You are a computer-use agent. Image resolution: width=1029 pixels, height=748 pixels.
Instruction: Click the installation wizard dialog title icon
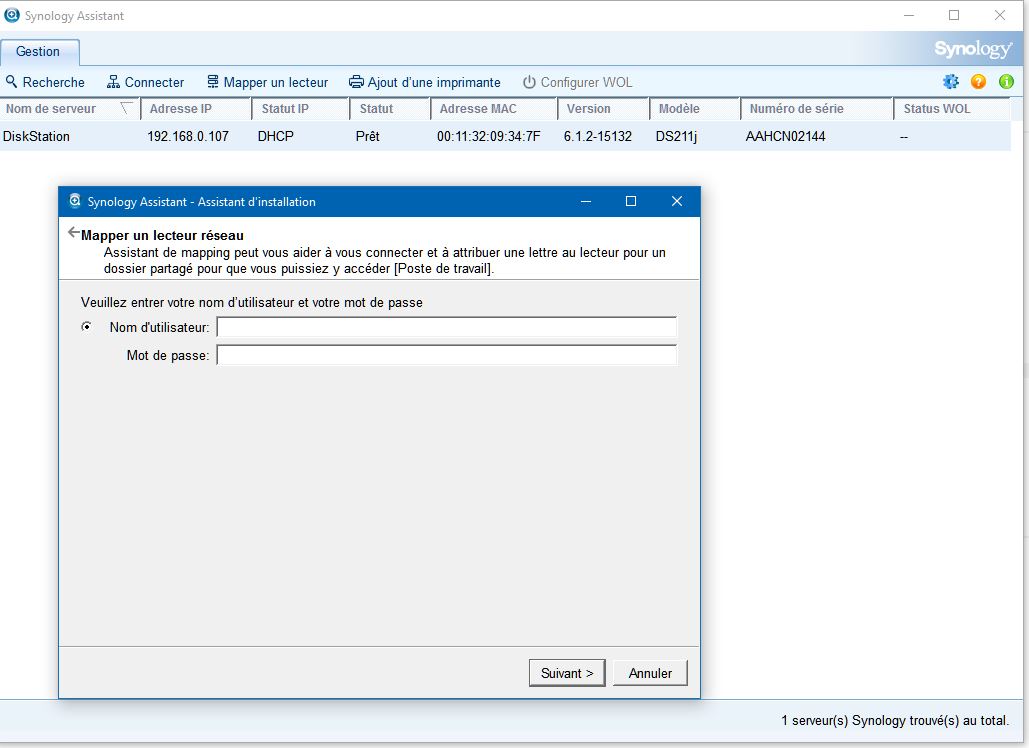point(75,201)
